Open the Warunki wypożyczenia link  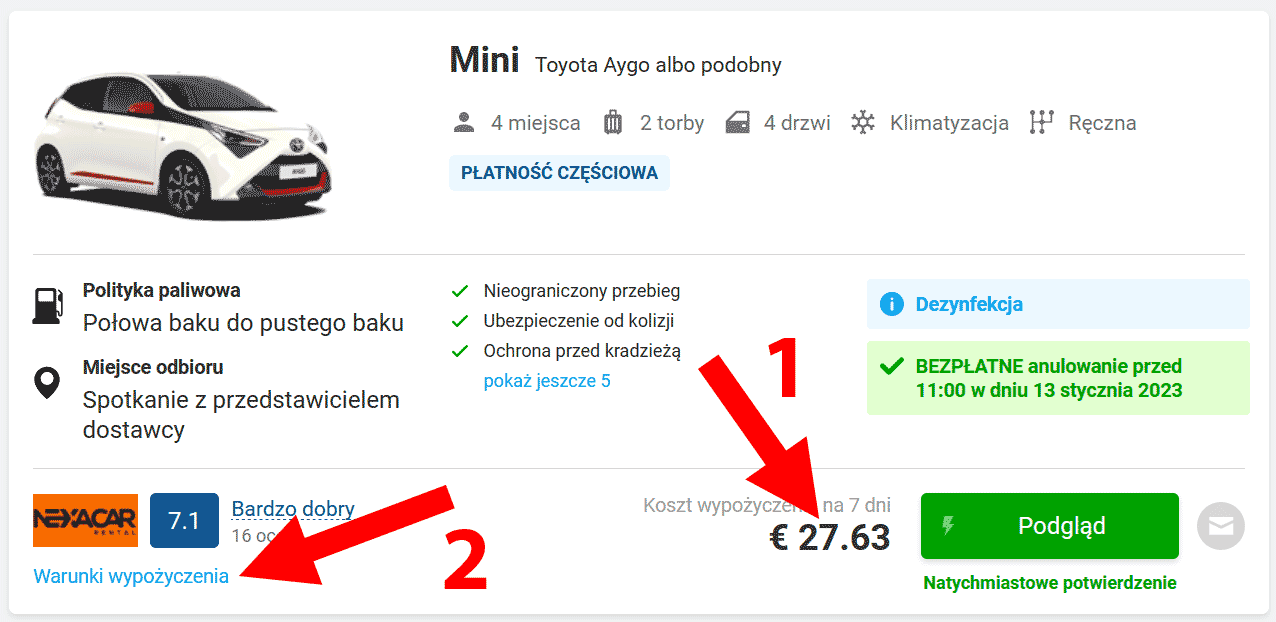click(x=131, y=576)
